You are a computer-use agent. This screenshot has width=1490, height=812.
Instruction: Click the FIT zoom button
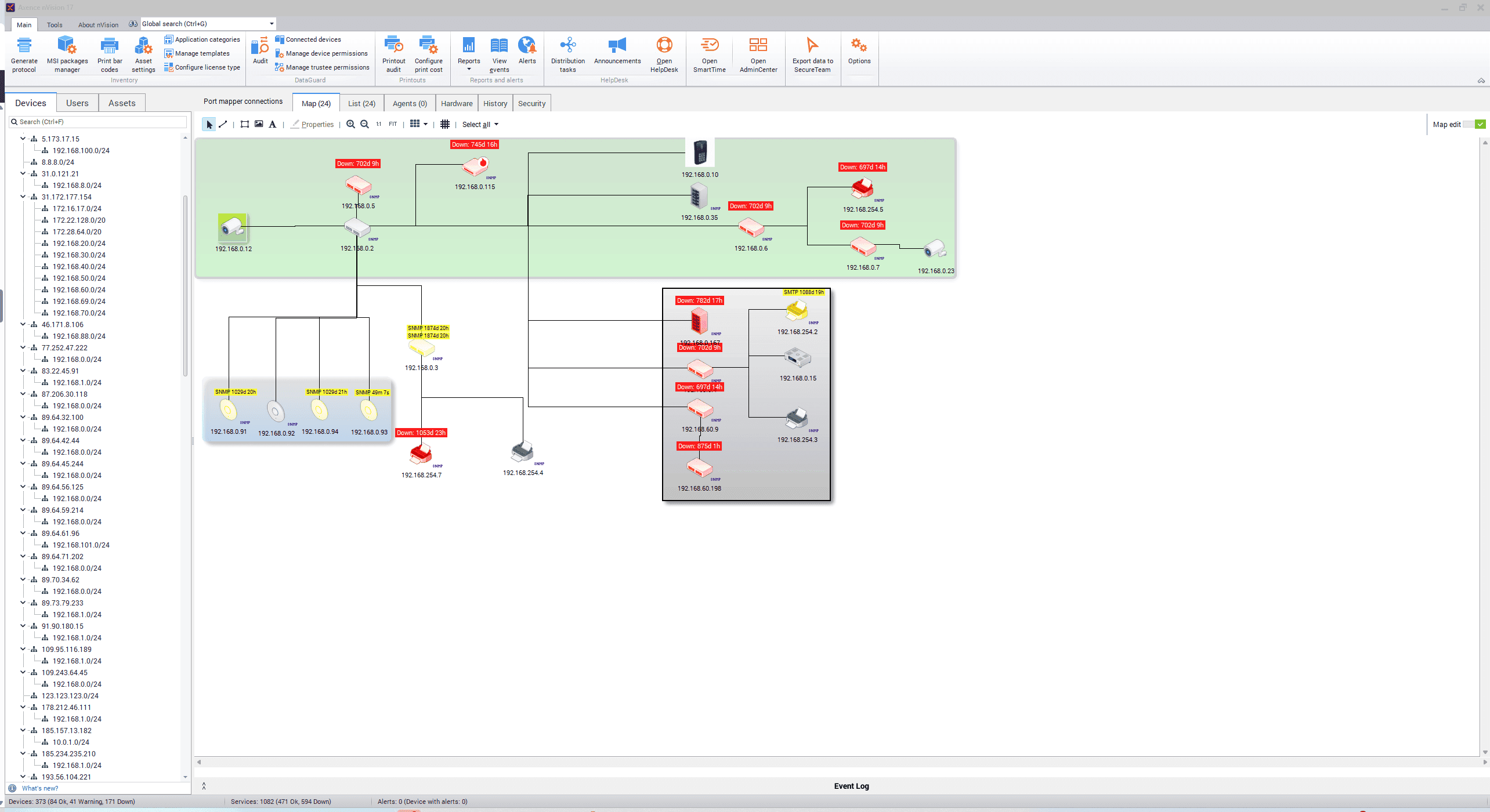[393, 124]
